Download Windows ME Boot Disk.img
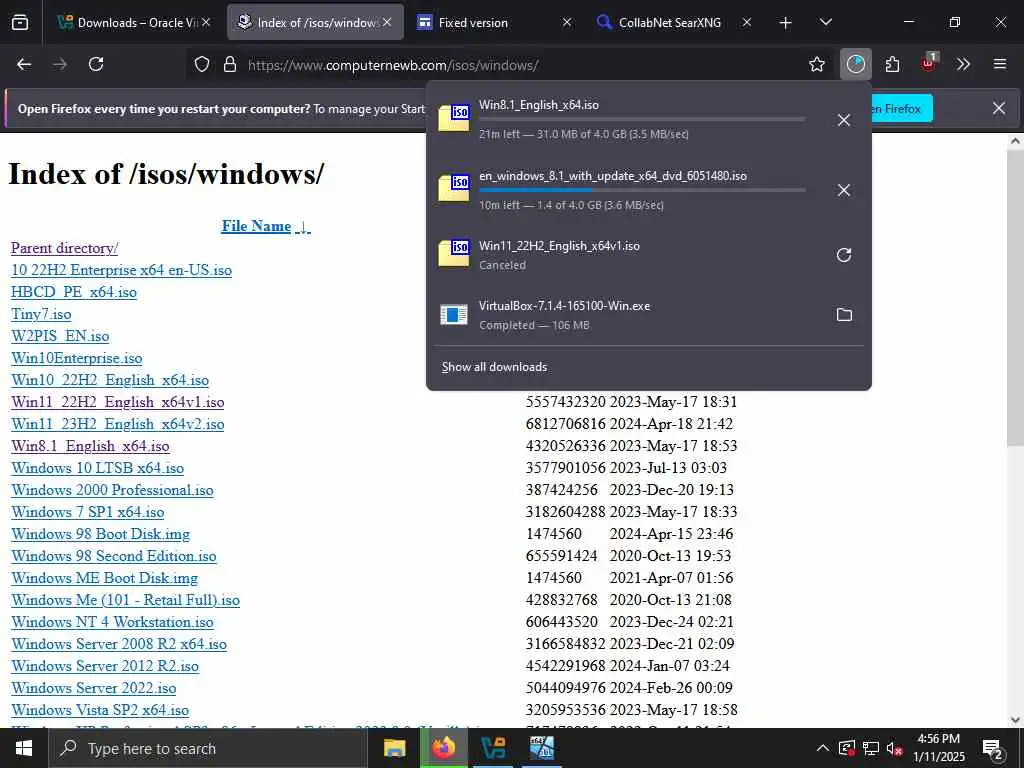1024x768 pixels. click(x=104, y=578)
